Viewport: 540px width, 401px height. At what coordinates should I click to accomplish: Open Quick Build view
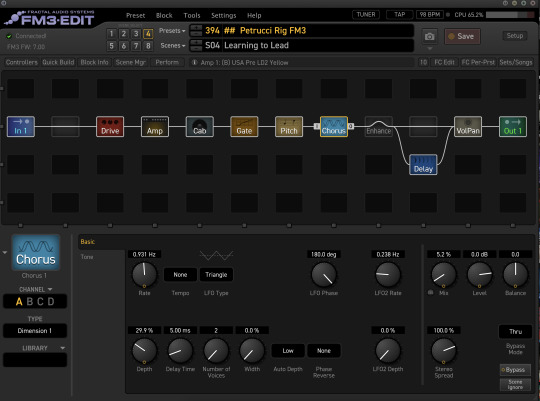(x=58, y=62)
